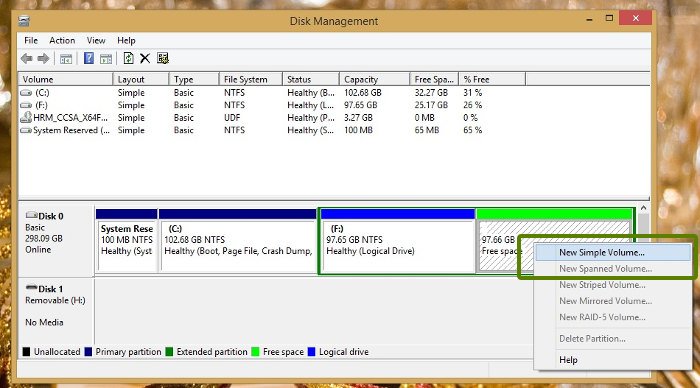Click the '100 MB' capacity cell
This screenshot has width=700, height=388.
(358, 130)
